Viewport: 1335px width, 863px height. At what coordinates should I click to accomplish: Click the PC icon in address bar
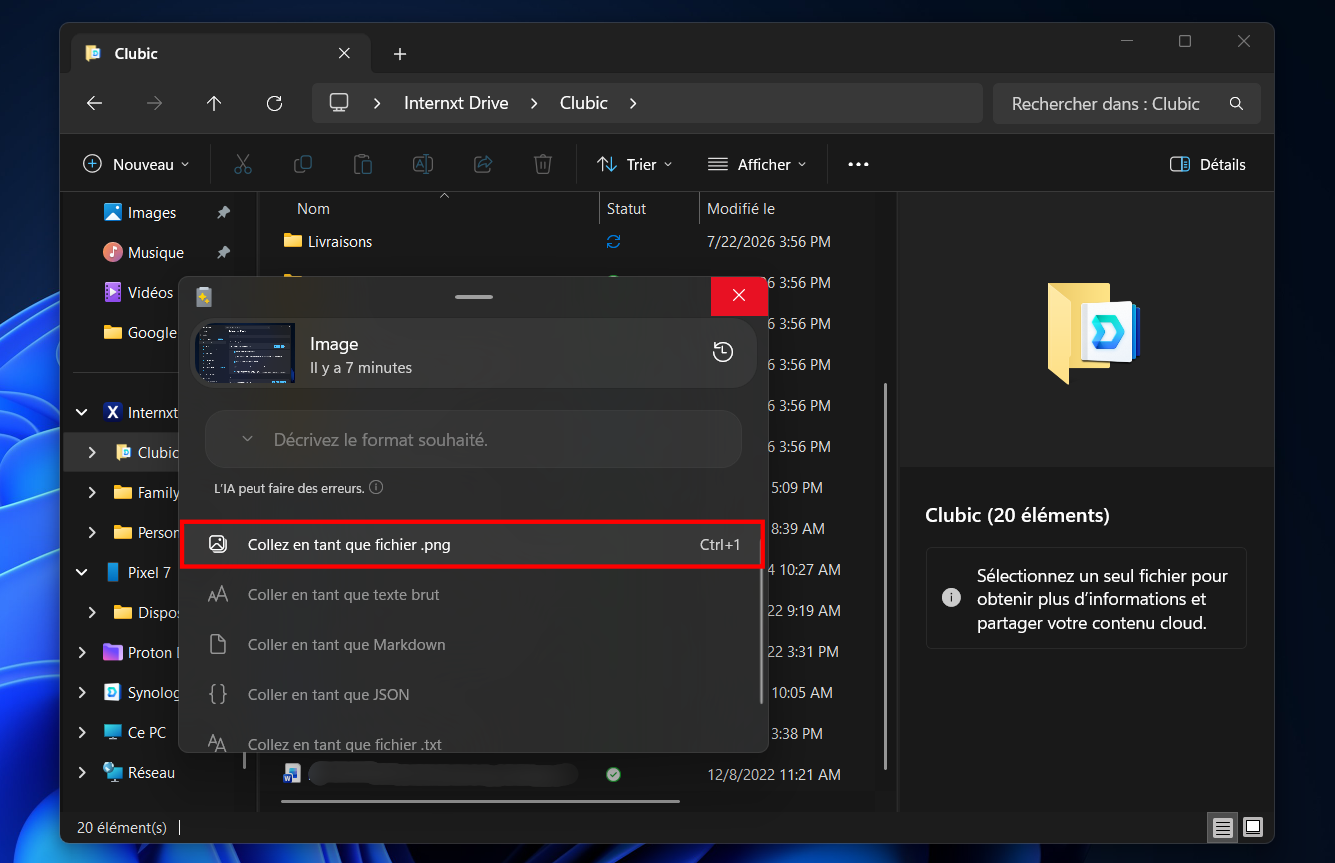339,103
